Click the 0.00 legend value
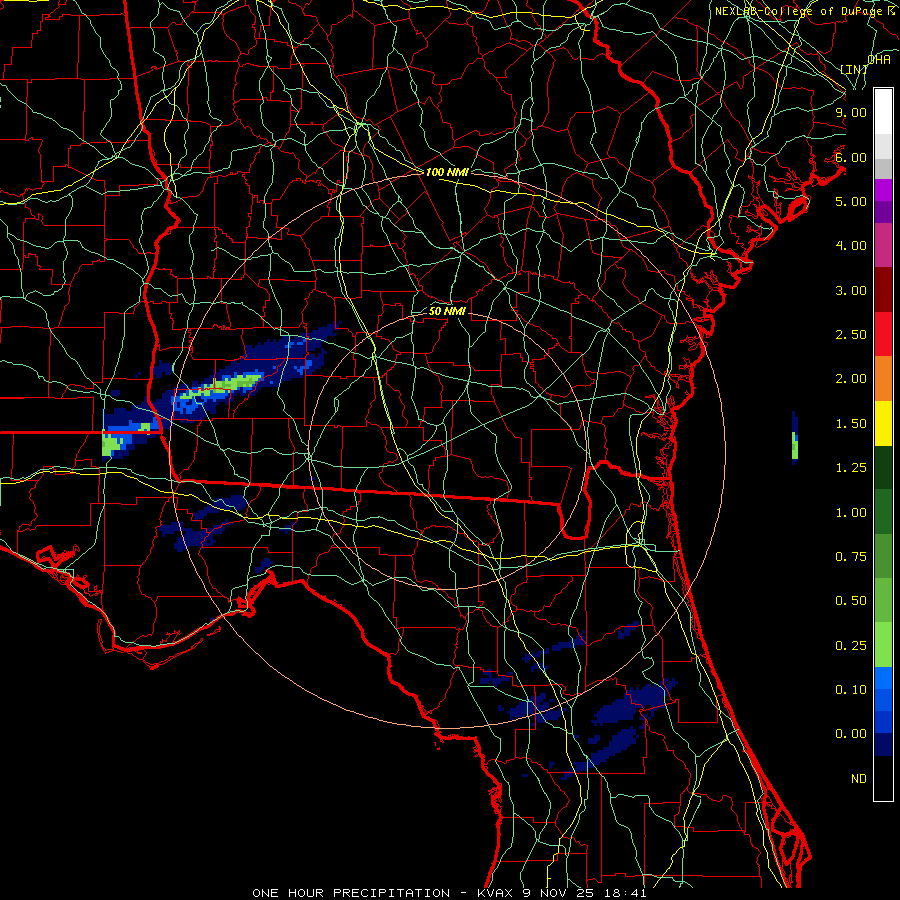This screenshot has height=900, width=900. click(x=851, y=734)
